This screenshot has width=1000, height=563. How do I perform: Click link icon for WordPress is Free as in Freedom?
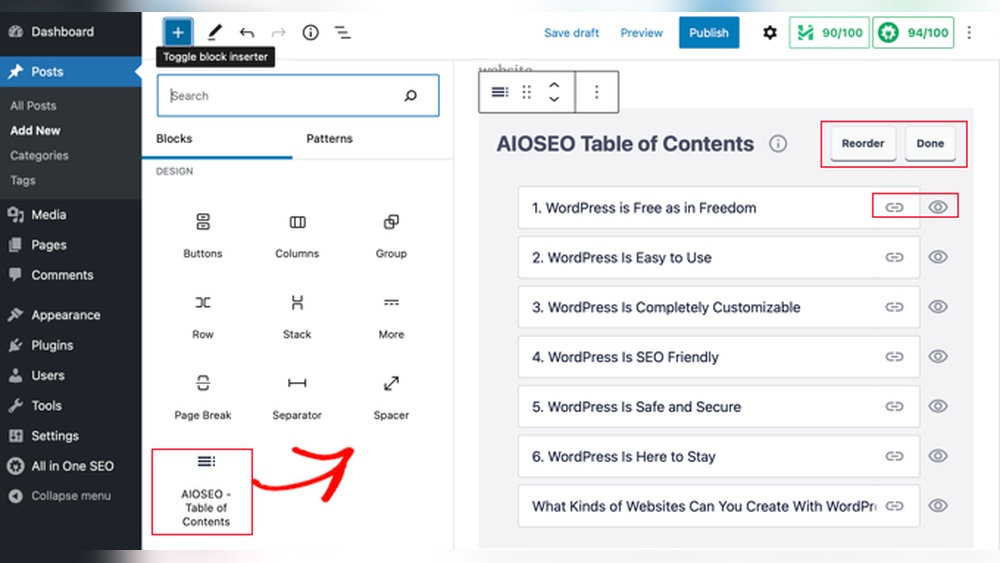tap(894, 207)
